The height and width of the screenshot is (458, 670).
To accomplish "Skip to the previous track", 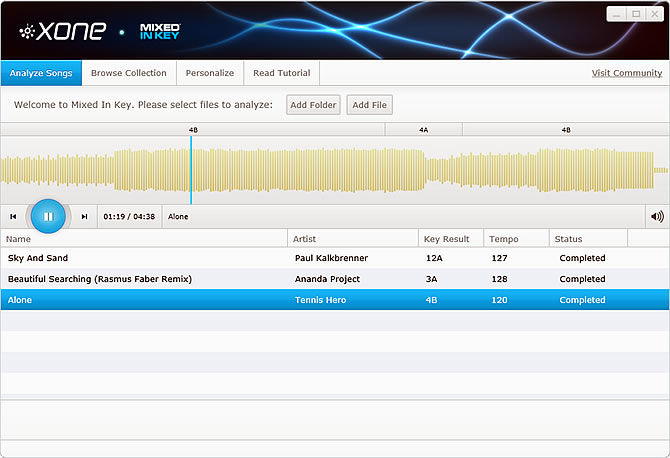I will coord(13,217).
